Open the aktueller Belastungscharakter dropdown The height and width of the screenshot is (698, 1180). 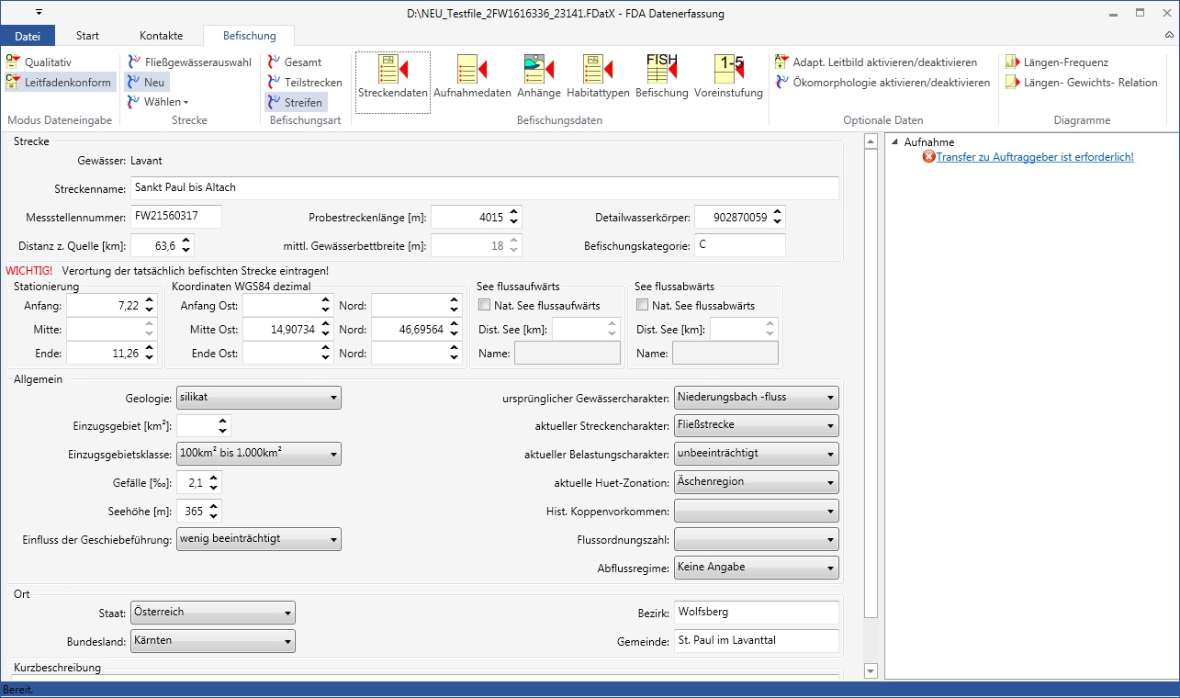(x=756, y=454)
